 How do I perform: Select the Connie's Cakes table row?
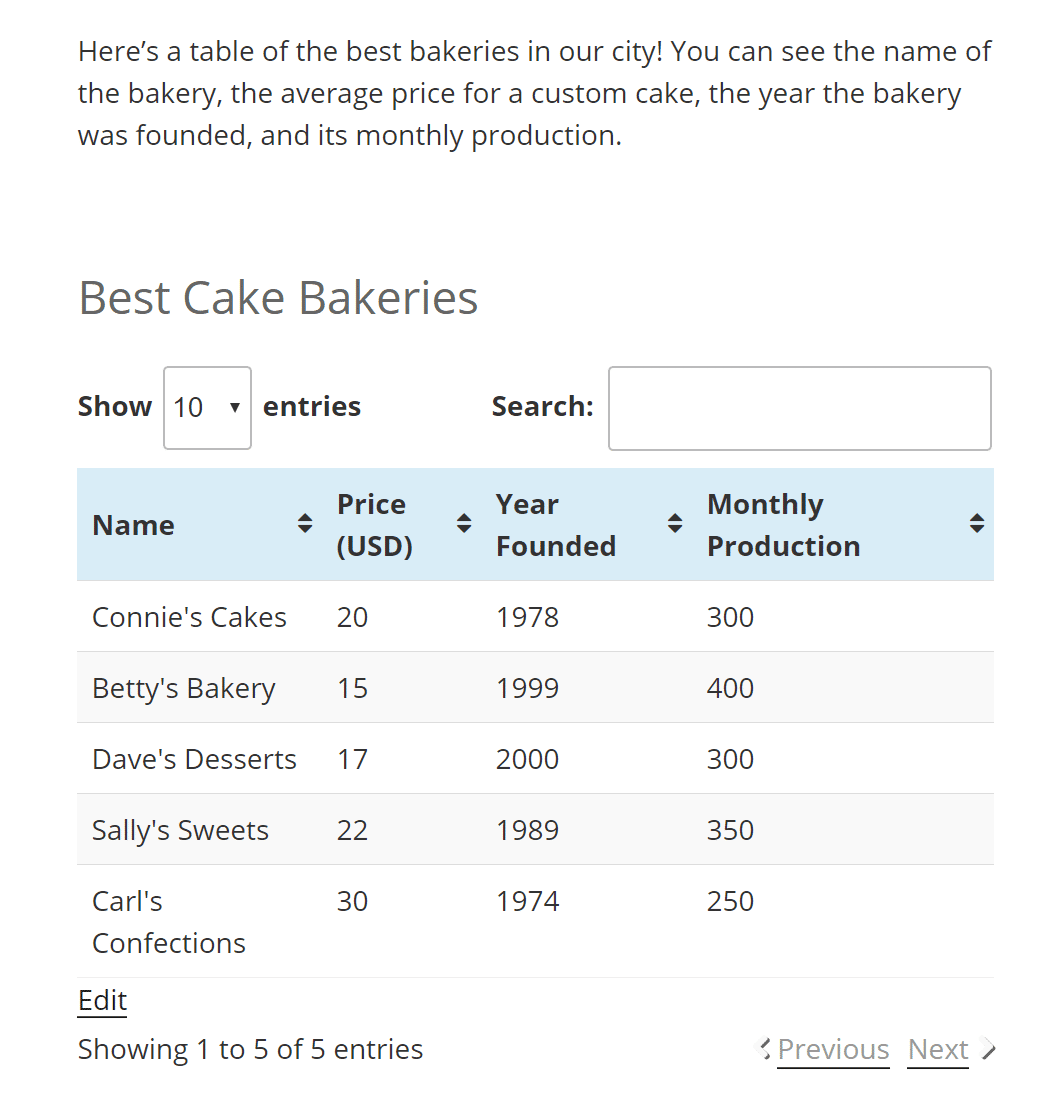click(400, 617)
